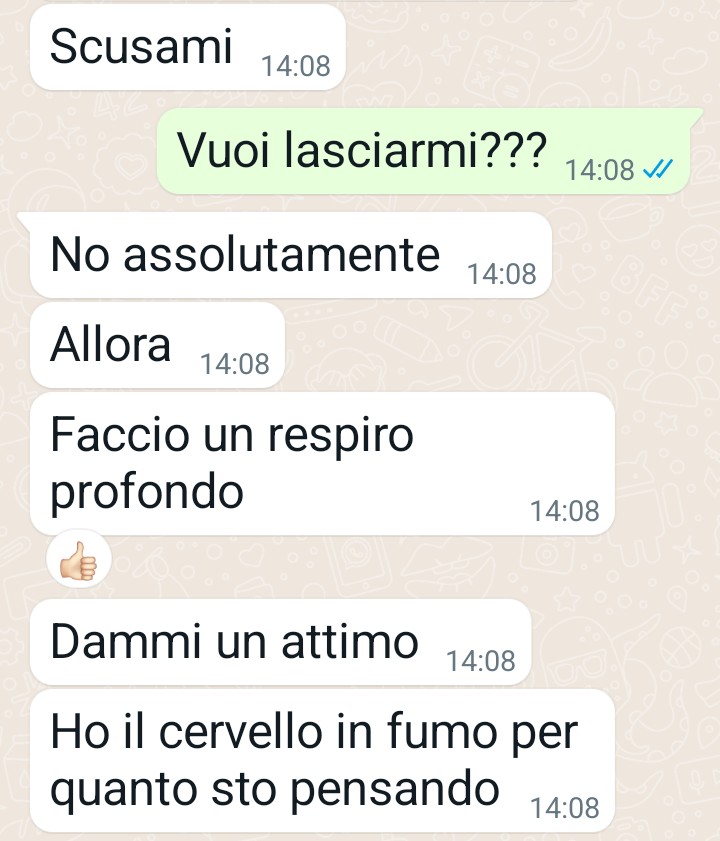Image resolution: width=720 pixels, height=841 pixels.
Task: Click the blue double check read receipt
Action: [x=657, y=170]
